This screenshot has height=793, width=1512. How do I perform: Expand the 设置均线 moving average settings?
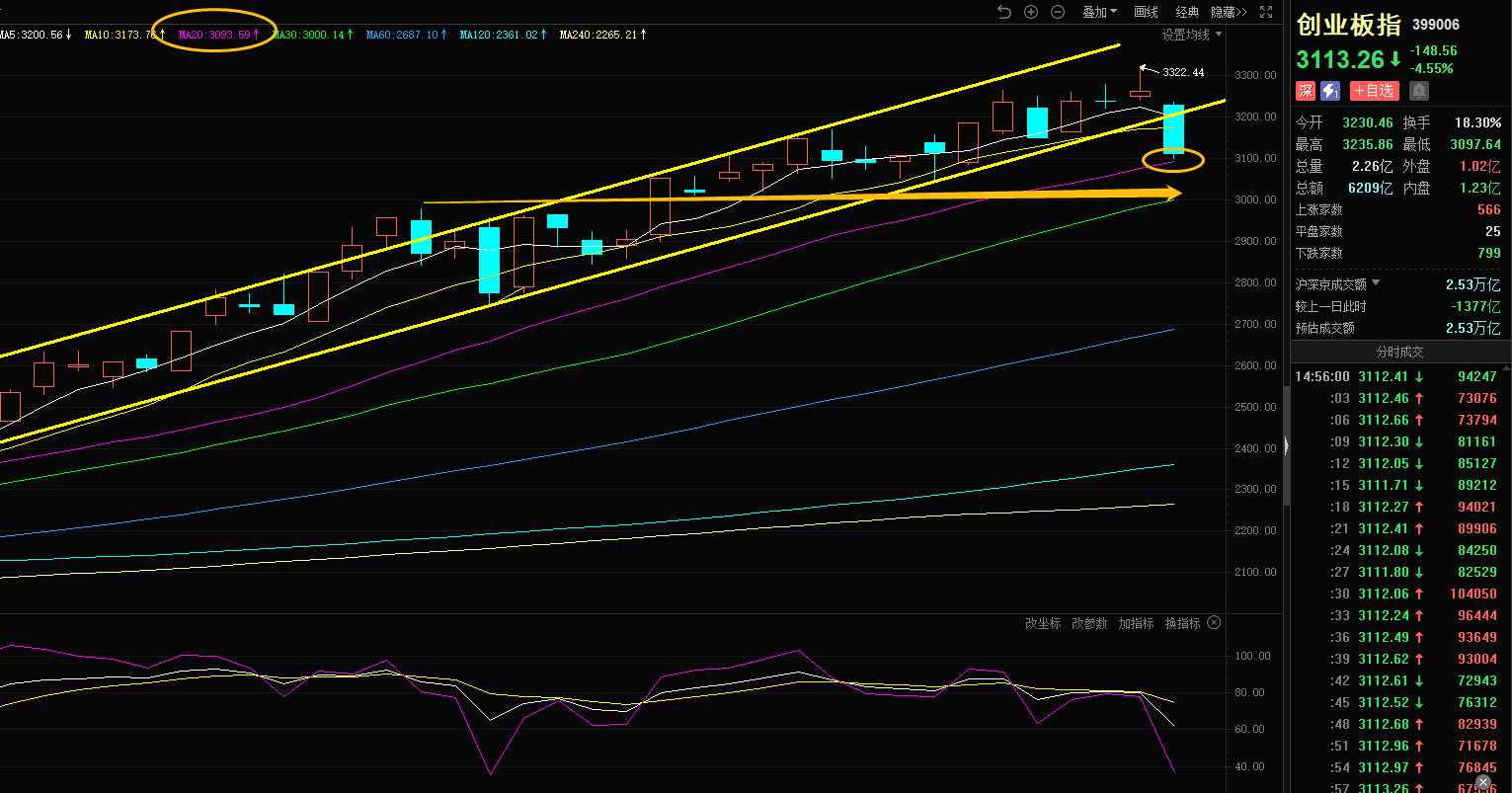[1191, 35]
